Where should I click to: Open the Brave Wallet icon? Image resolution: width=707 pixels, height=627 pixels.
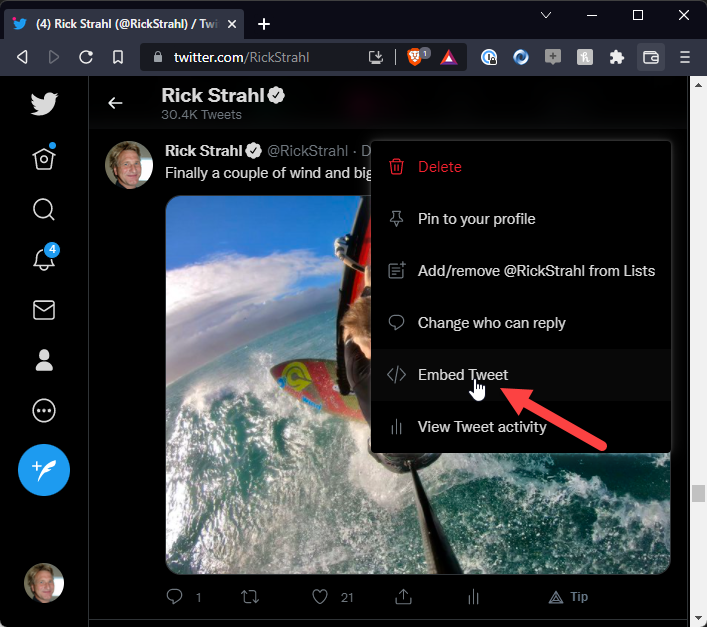pos(651,57)
